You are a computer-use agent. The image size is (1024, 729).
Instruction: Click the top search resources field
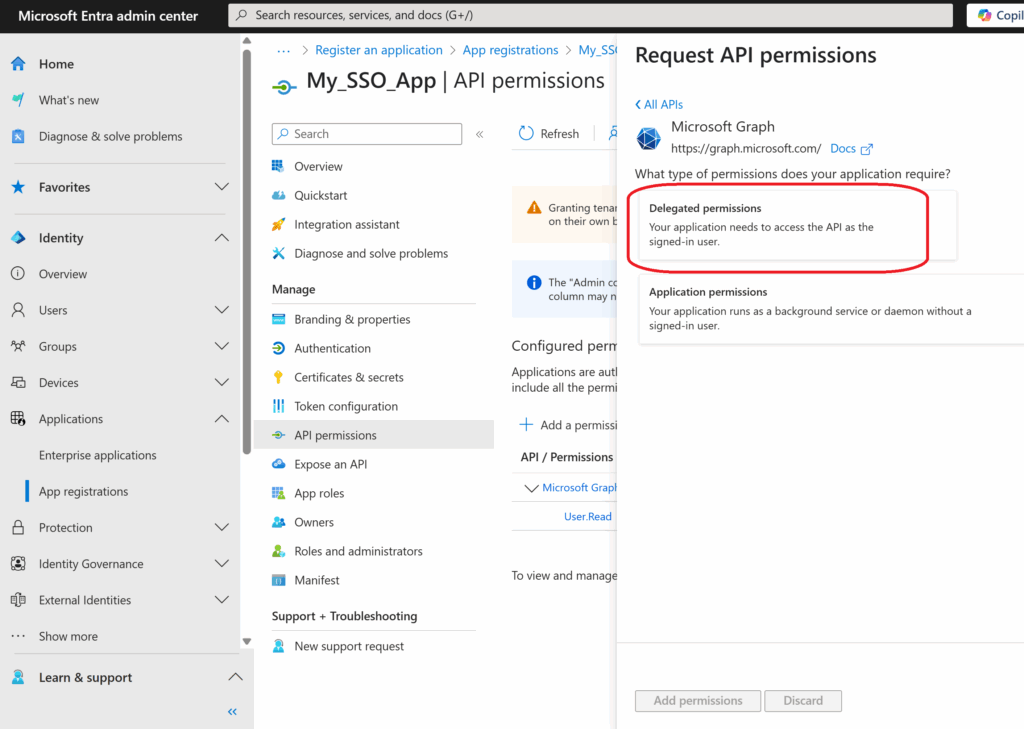point(590,15)
